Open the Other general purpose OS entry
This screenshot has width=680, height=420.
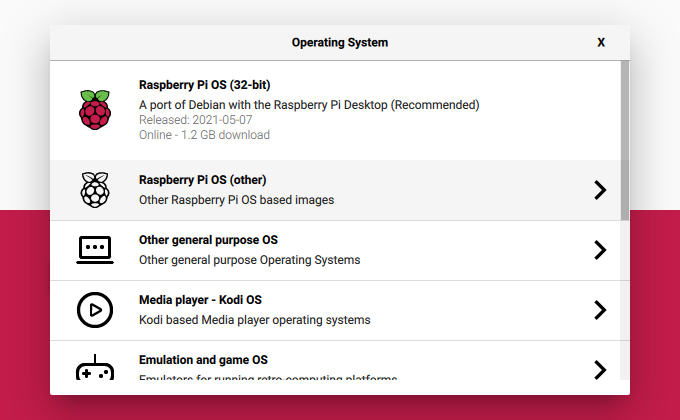click(x=336, y=250)
